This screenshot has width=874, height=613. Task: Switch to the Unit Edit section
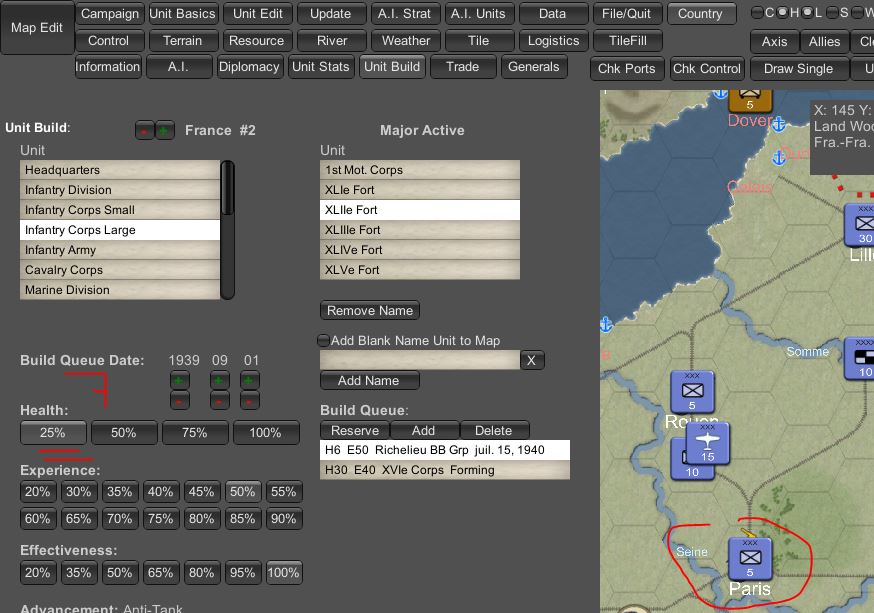[x=258, y=14]
